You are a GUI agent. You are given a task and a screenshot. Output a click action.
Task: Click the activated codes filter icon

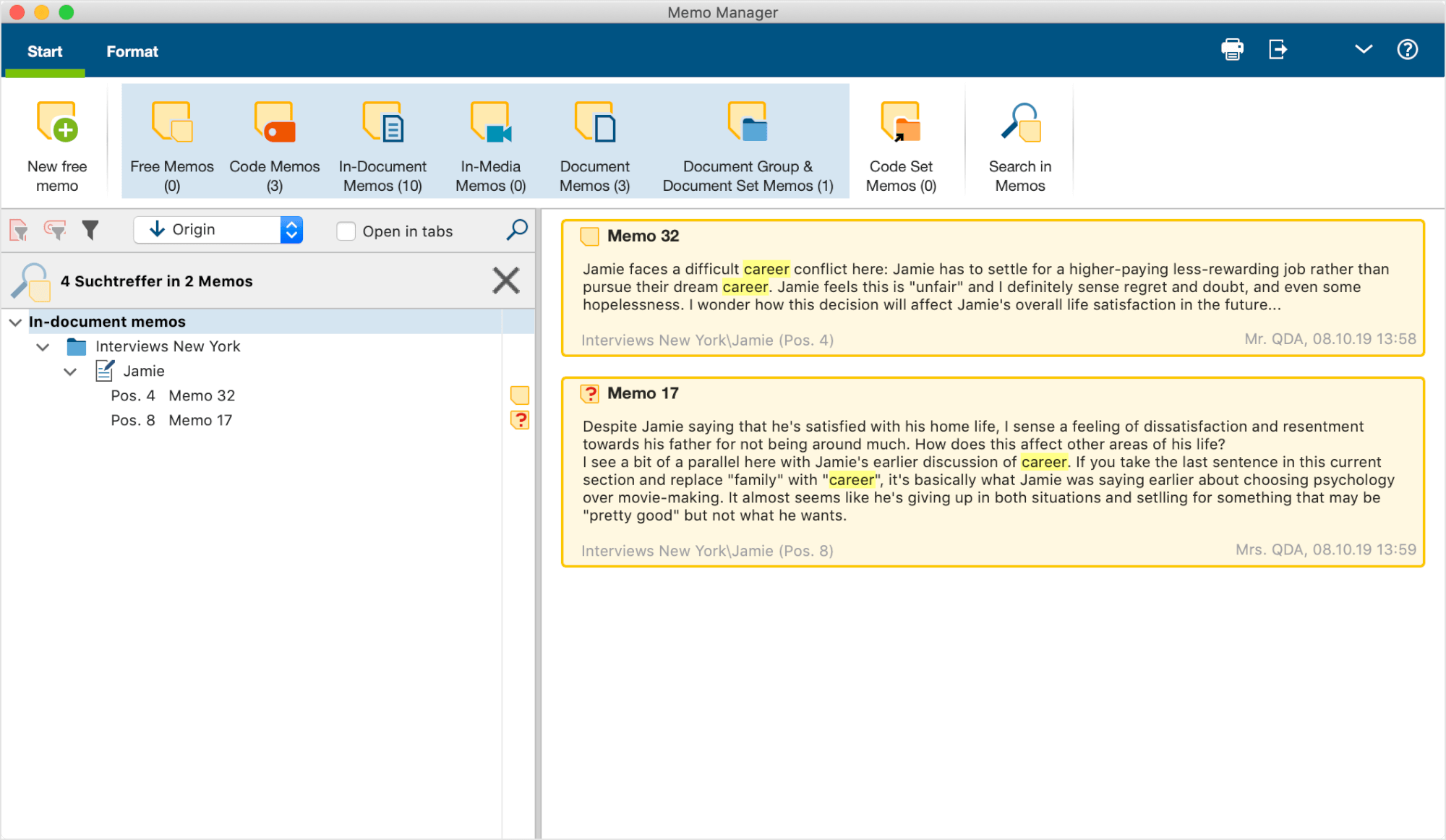tap(55, 230)
